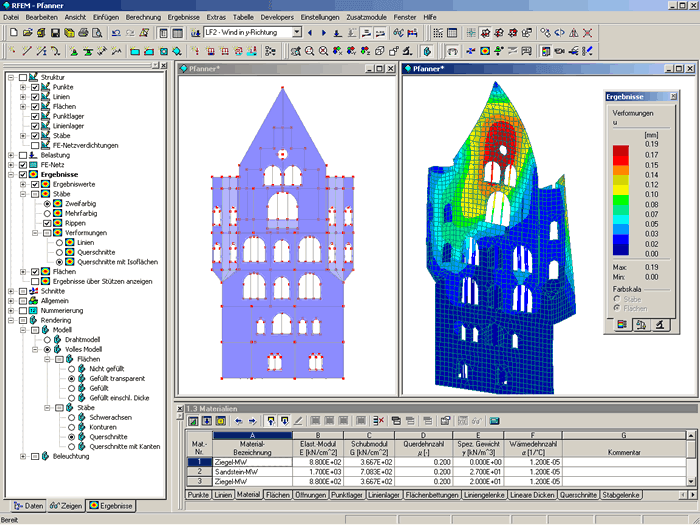
Task: Select the Mehrfarbig radio button
Action: [47, 213]
